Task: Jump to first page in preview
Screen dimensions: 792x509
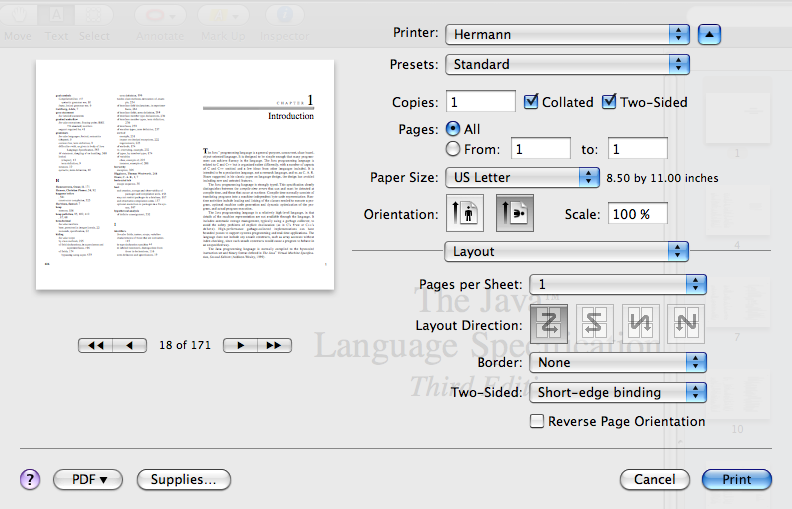Action: point(97,345)
